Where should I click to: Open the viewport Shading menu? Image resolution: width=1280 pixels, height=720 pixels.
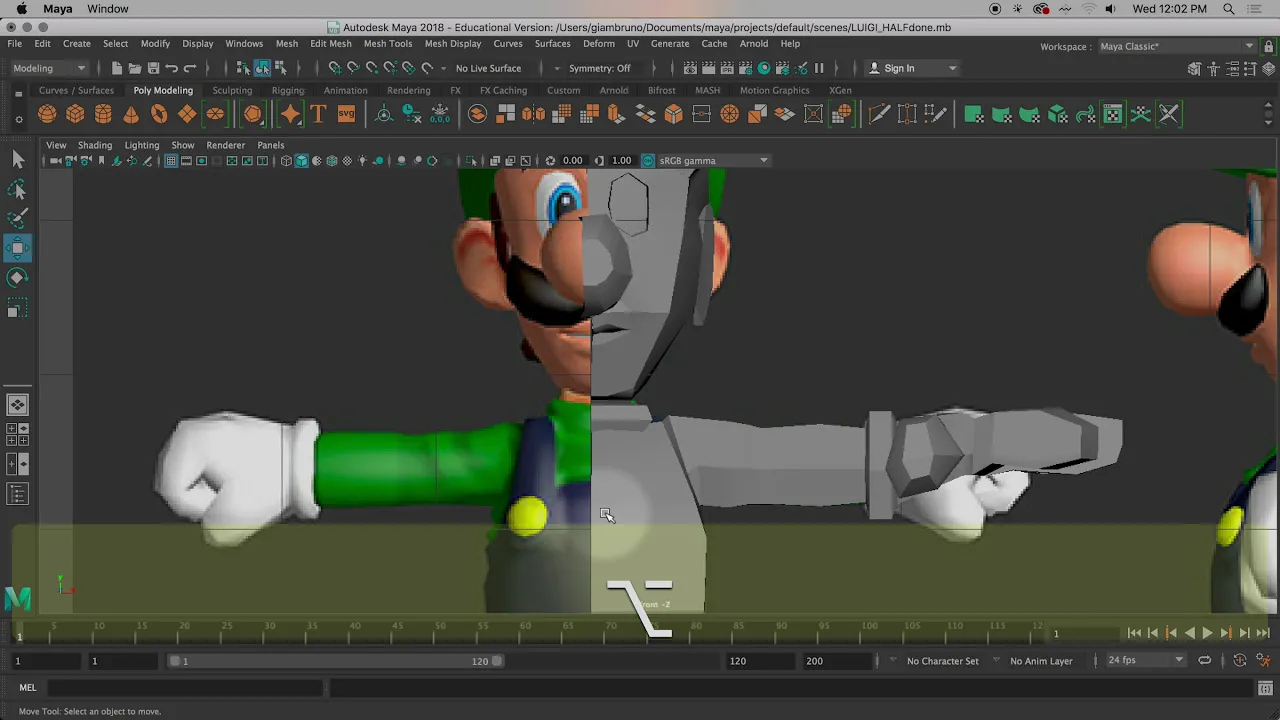(x=95, y=145)
